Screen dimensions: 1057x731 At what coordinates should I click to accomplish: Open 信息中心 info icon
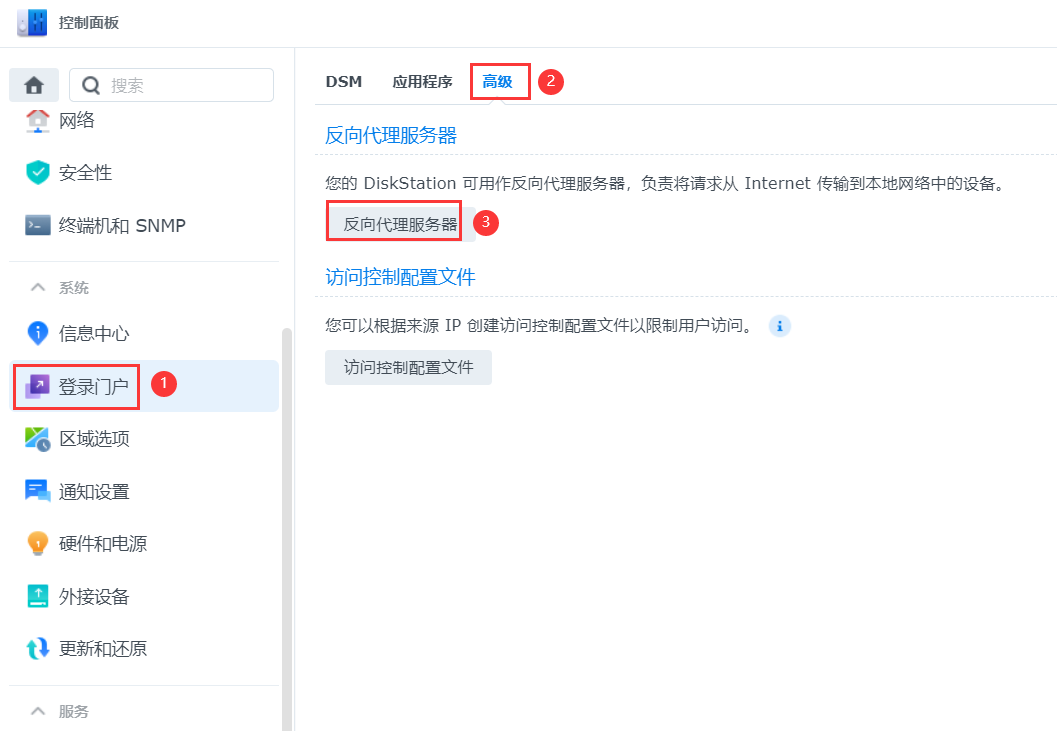pyautogui.click(x=37, y=333)
